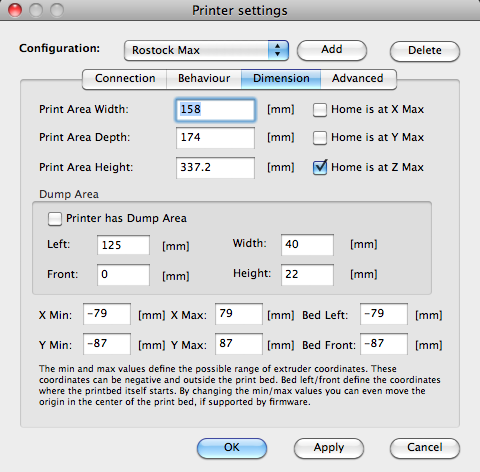Focus the Print Area Depth field
Image resolution: width=480 pixels, height=472 pixels.
pyautogui.click(x=215, y=138)
